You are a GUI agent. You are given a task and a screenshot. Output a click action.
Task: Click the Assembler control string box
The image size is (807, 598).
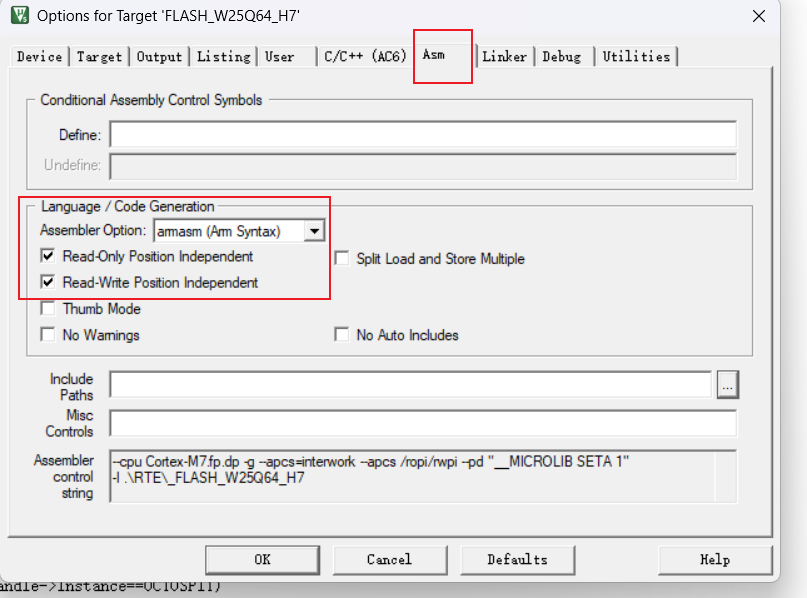(x=423, y=476)
